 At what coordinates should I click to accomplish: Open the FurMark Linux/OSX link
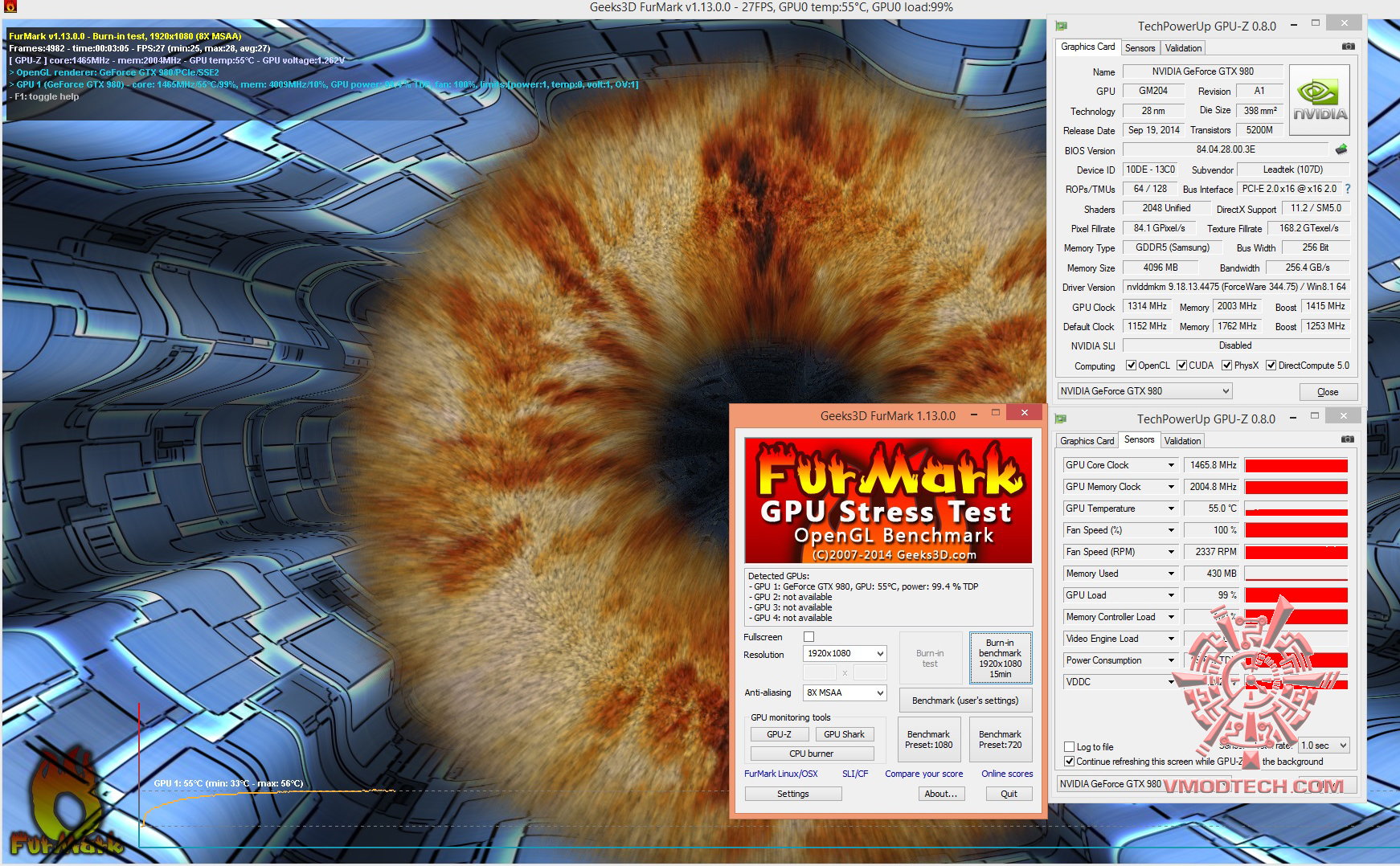click(x=781, y=774)
